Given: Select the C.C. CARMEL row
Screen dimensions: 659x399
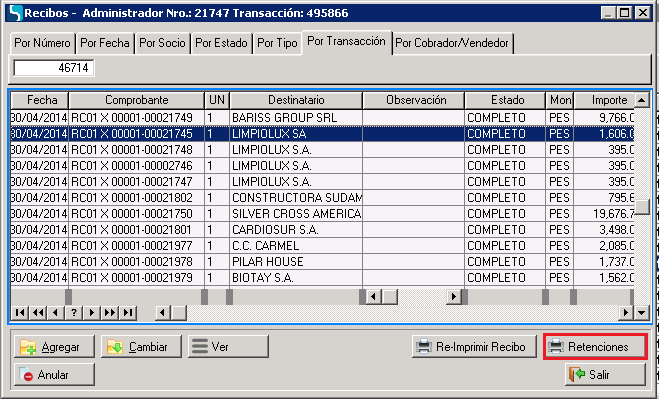Looking at the screenshot, I should point(322,246).
